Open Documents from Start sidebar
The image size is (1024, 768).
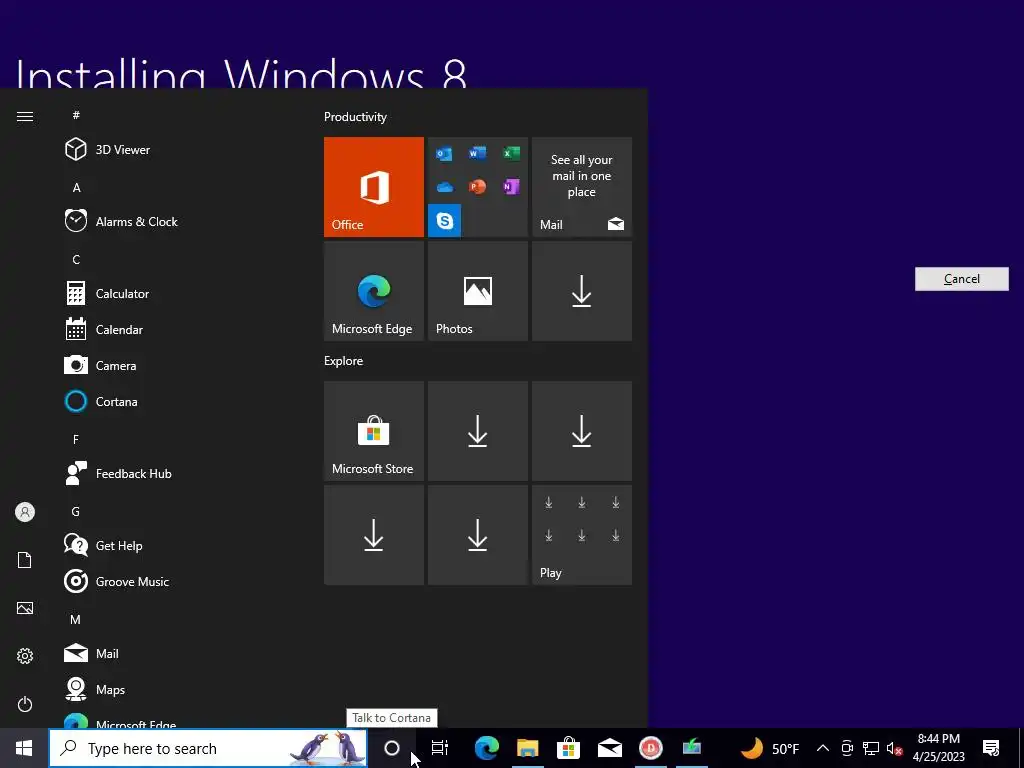[25, 560]
